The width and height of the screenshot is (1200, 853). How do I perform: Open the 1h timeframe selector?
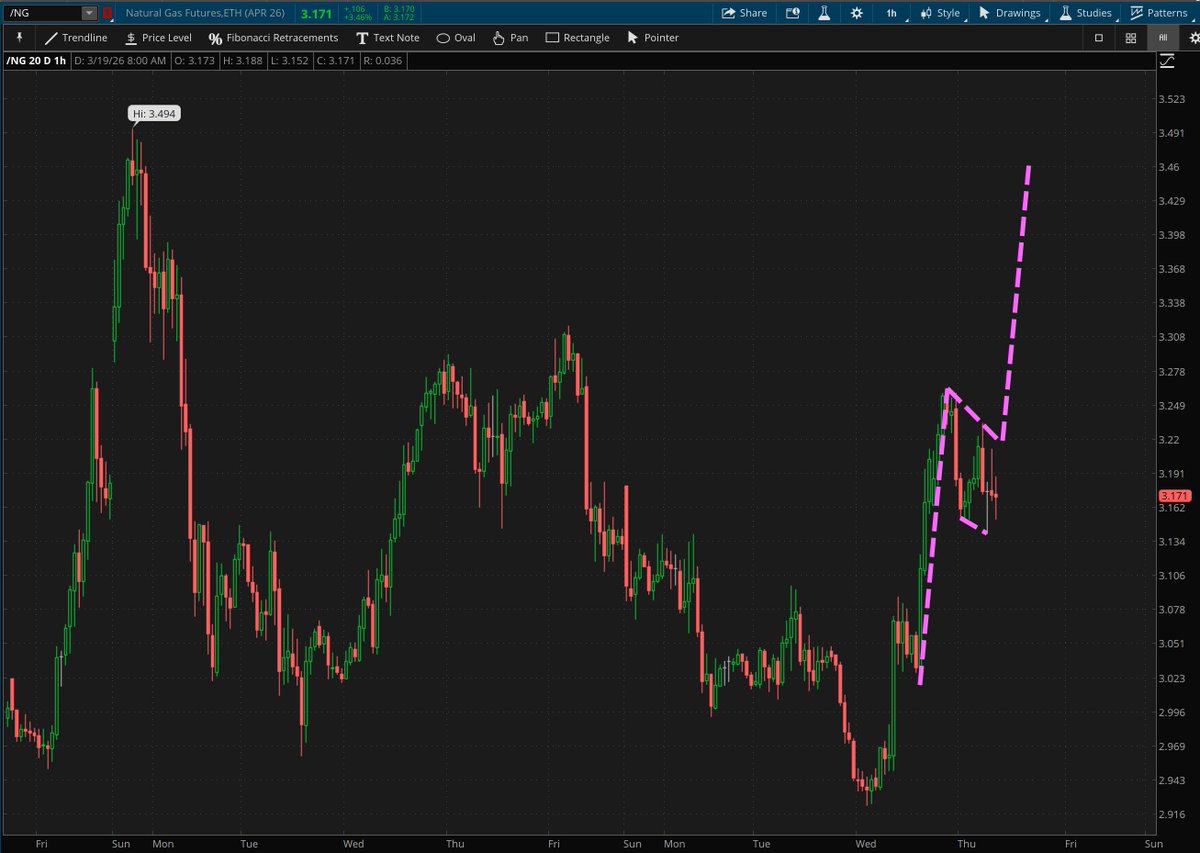[x=891, y=13]
